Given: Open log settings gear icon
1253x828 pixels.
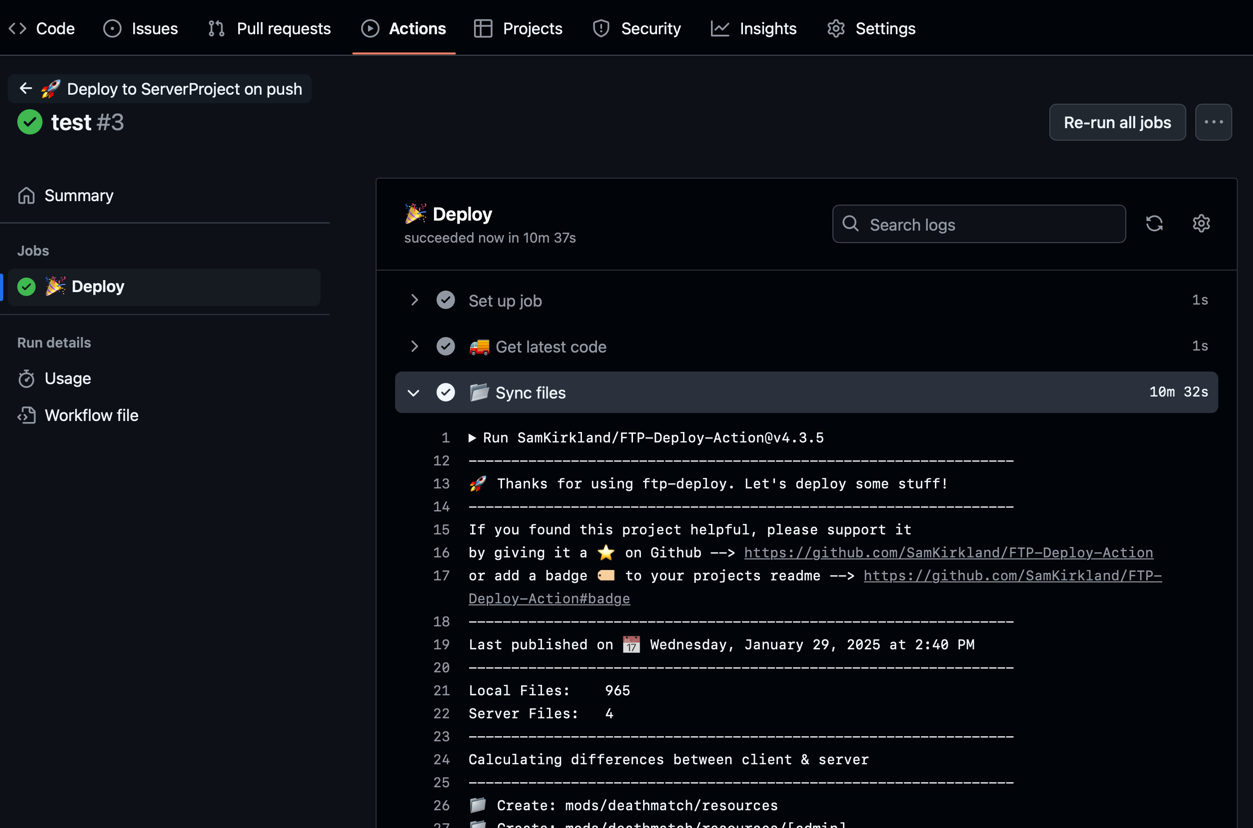Looking at the screenshot, I should [1201, 224].
